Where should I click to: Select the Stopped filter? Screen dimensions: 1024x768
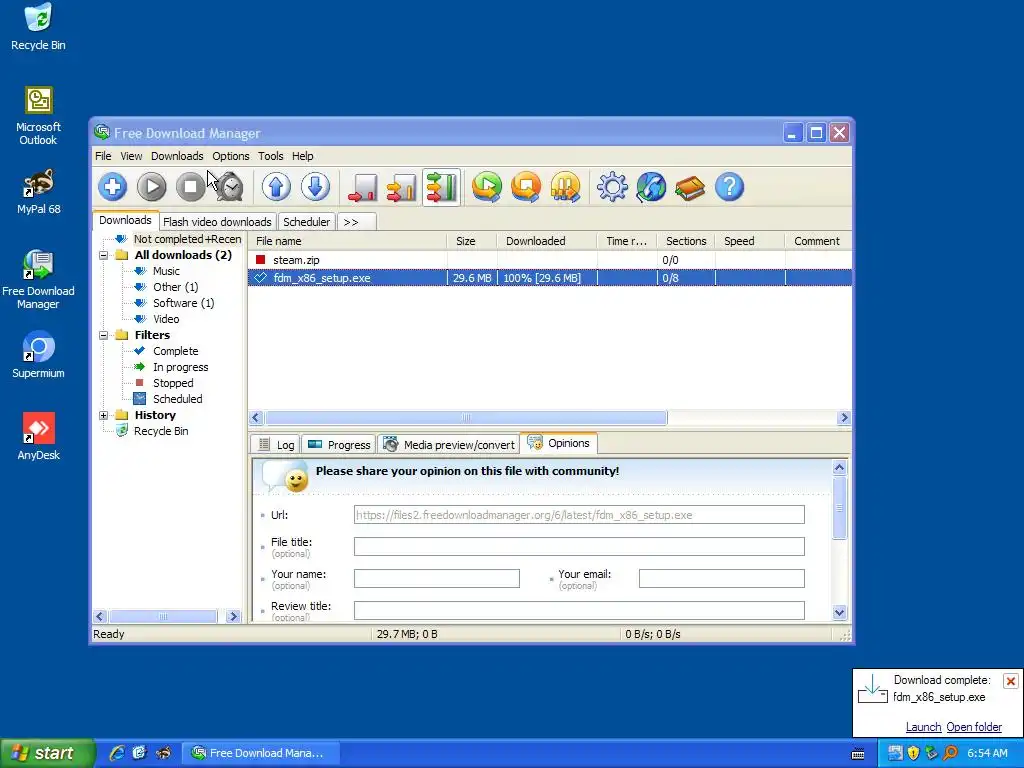pos(173,383)
